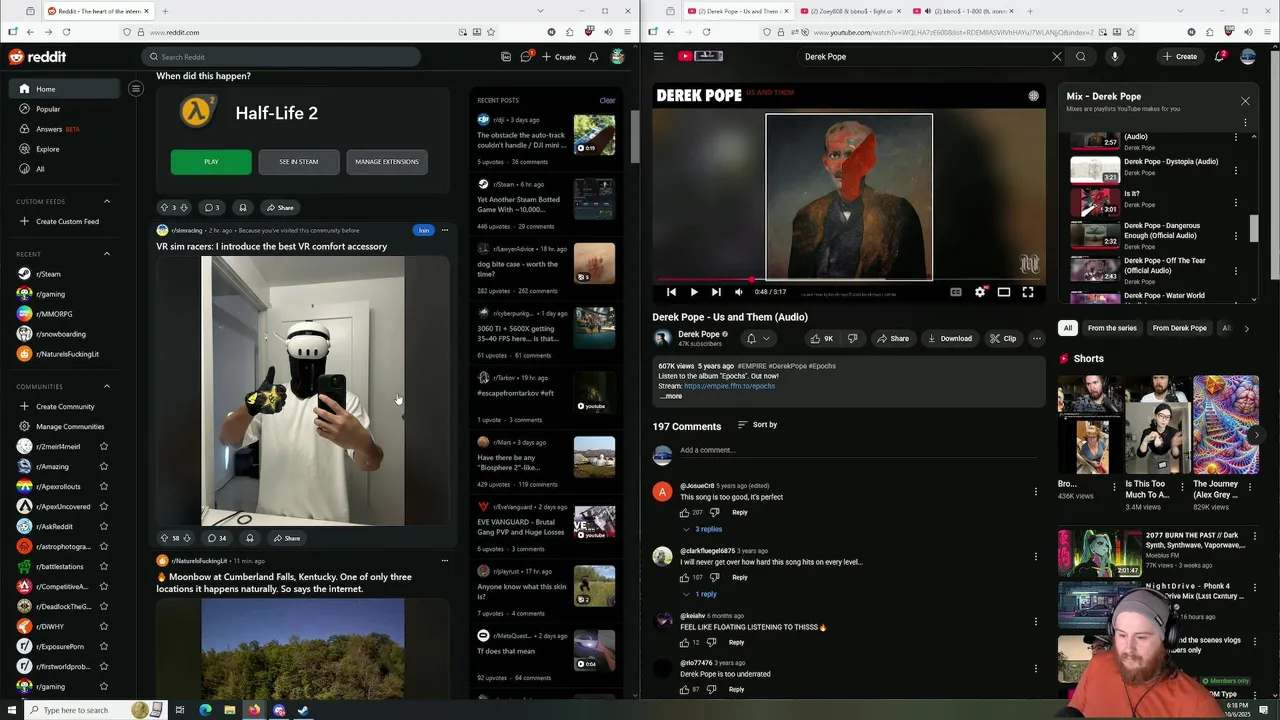Go to the previous video in the player

(671, 292)
